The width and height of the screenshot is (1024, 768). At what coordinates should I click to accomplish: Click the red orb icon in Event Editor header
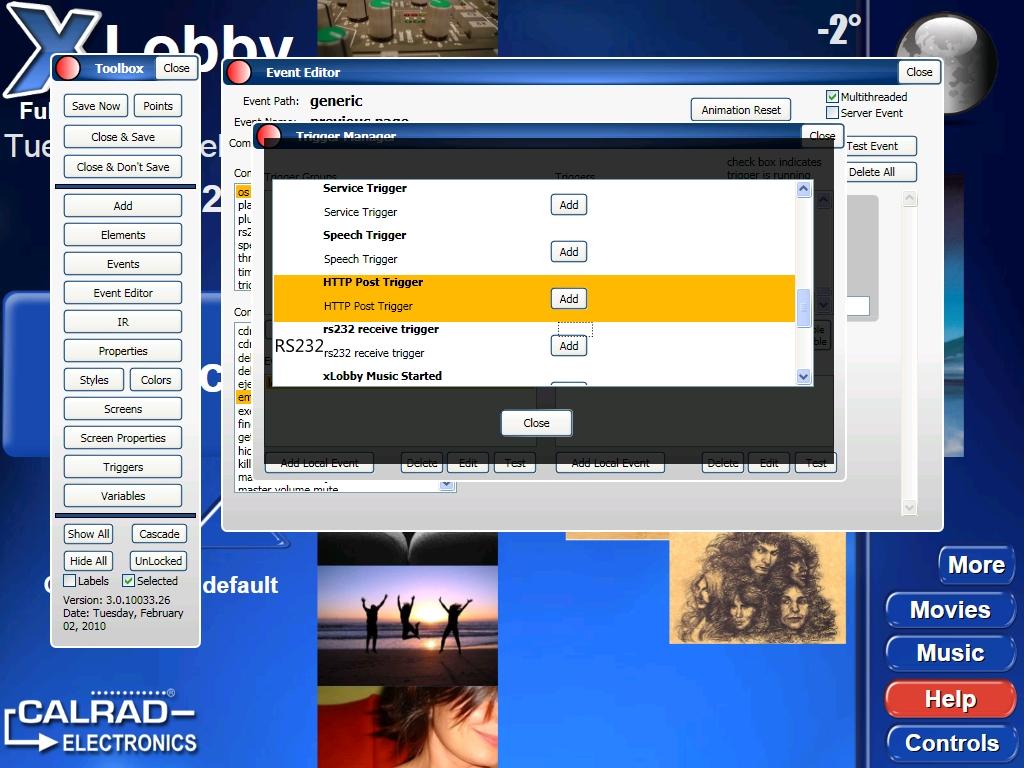tap(239, 72)
